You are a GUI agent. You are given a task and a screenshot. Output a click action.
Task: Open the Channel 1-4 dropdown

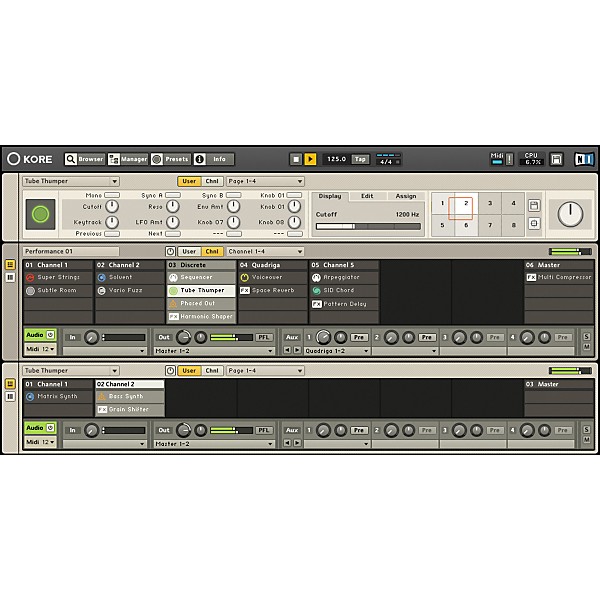click(x=265, y=251)
